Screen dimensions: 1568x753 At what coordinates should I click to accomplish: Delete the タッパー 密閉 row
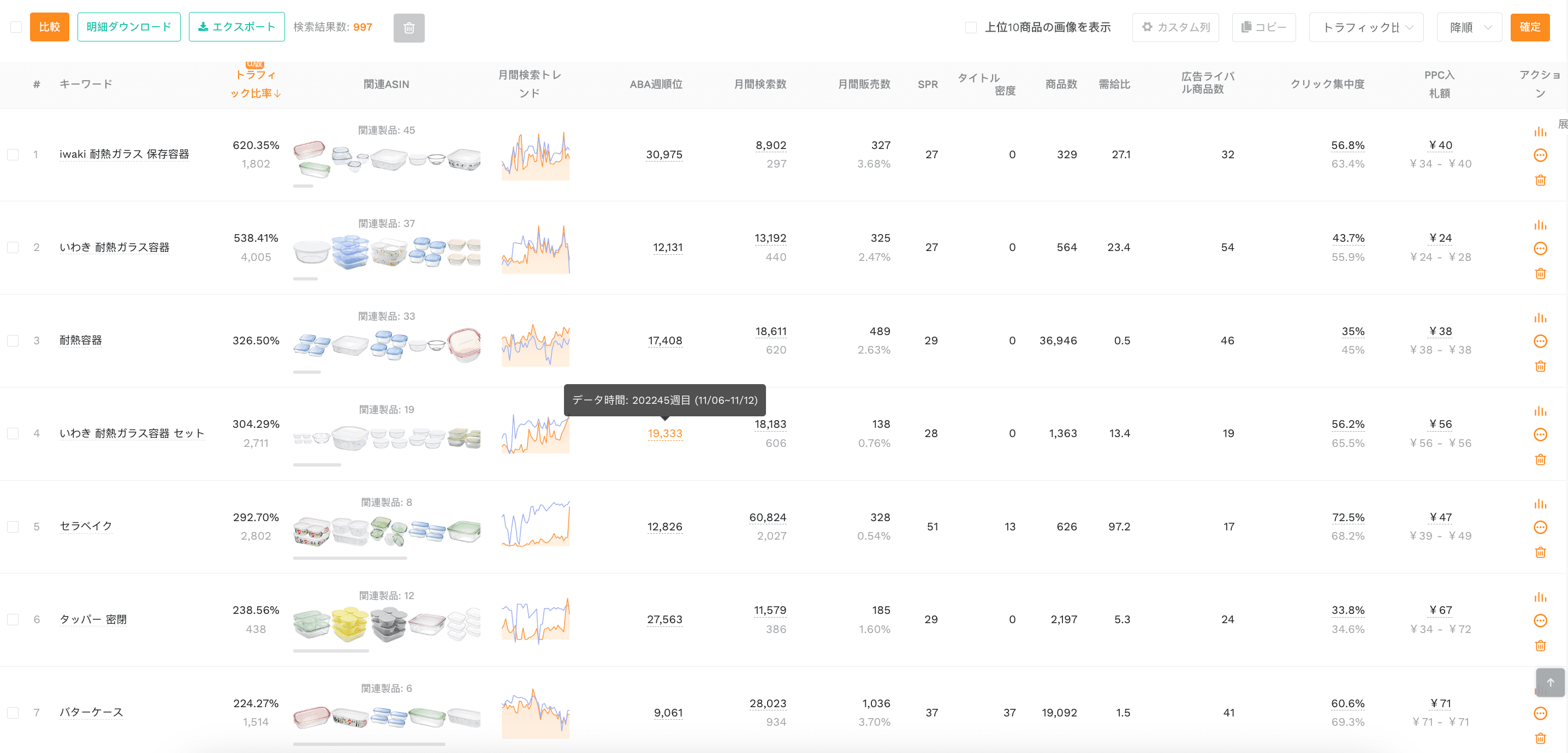pos(1540,646)
